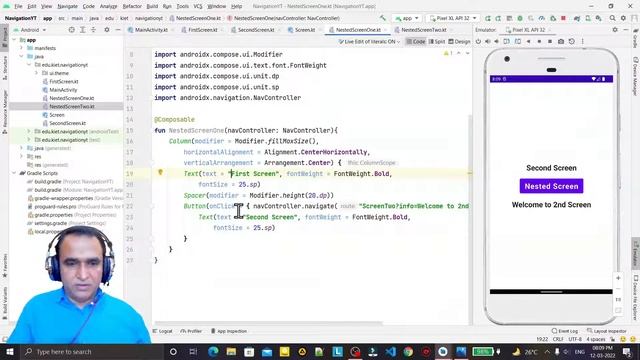Click the app breadcrumb in navigation bar
The image size is (640, 360).
[x=48, y=18]
